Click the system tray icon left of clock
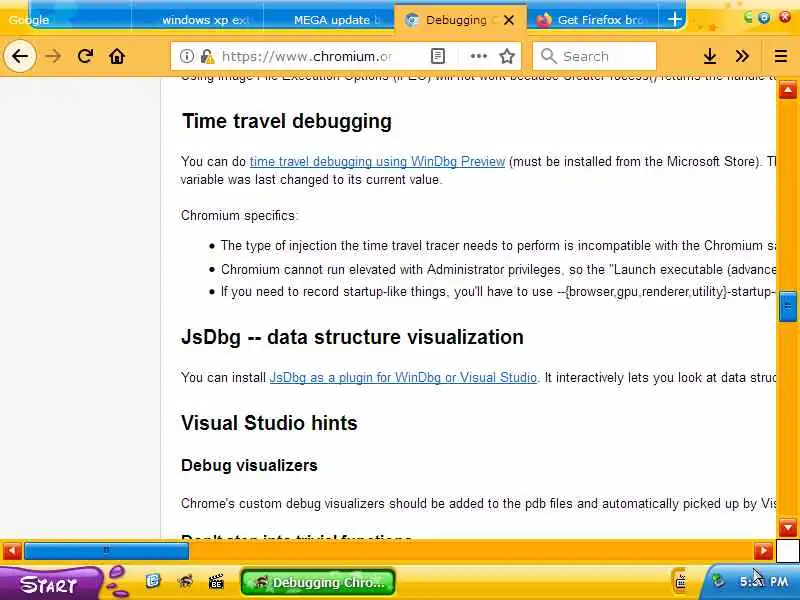Screen dimensions: 800x600 click(718, 581)
